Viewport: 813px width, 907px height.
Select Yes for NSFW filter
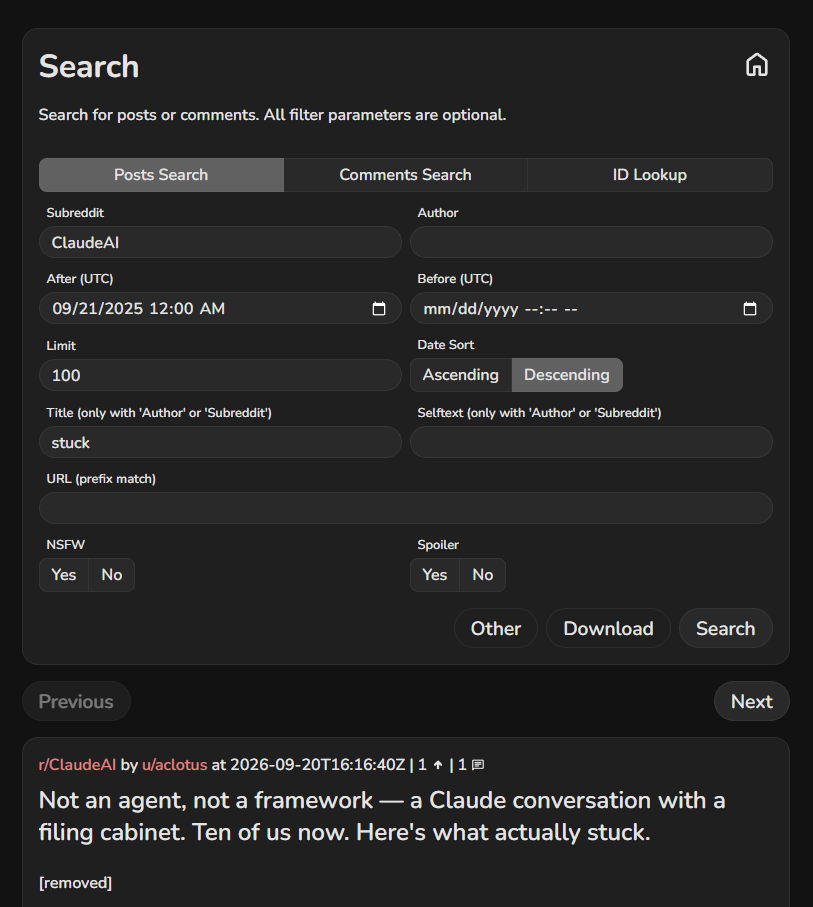click(x=64, y=574)
